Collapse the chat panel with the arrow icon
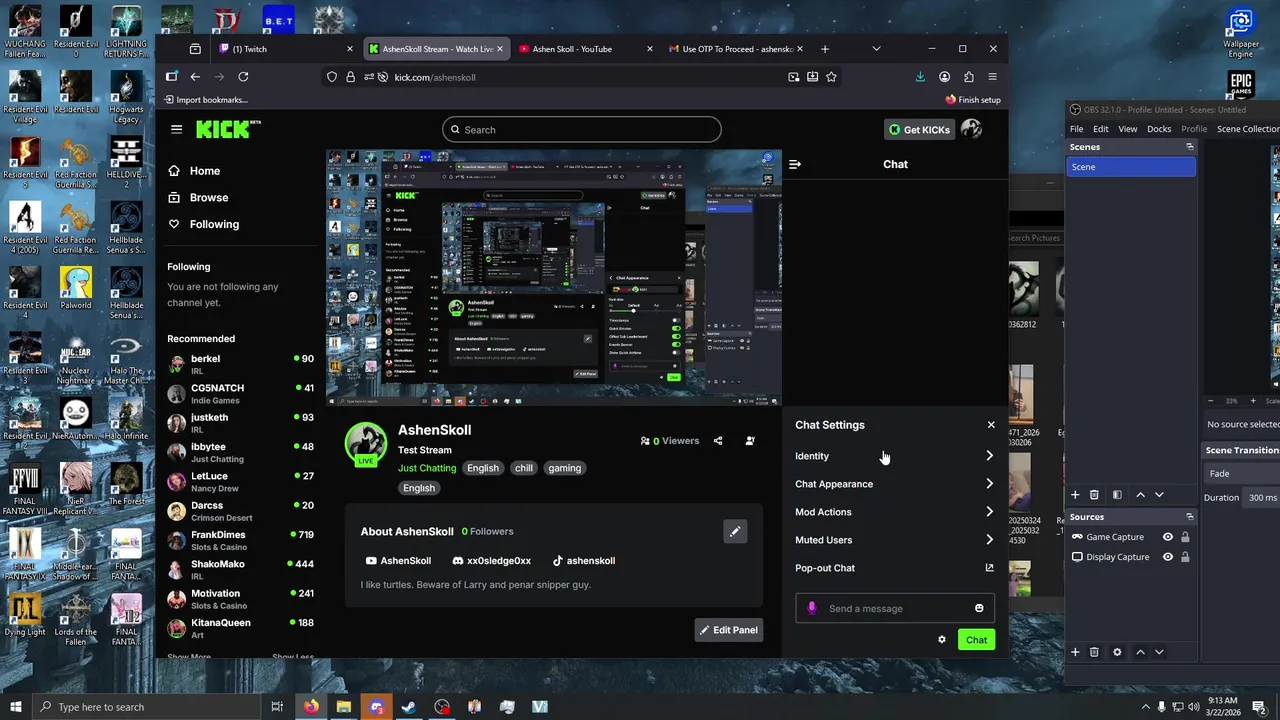The width and height of the screenshot is (1280, 720). 795,164
